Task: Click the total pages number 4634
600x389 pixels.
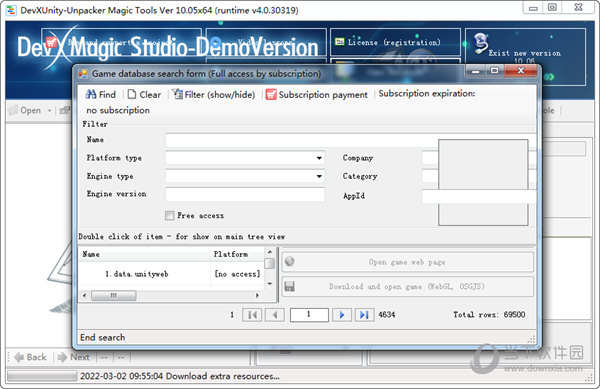Action: pyautogui.click(x=386, y=315)
